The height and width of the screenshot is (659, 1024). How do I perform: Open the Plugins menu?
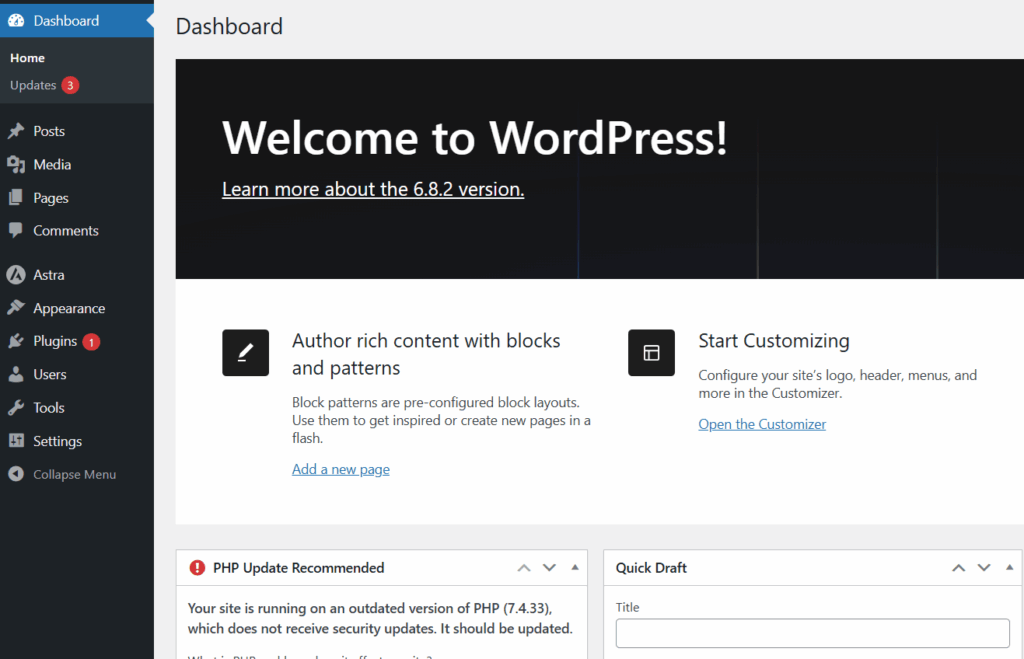pos(77,341)
